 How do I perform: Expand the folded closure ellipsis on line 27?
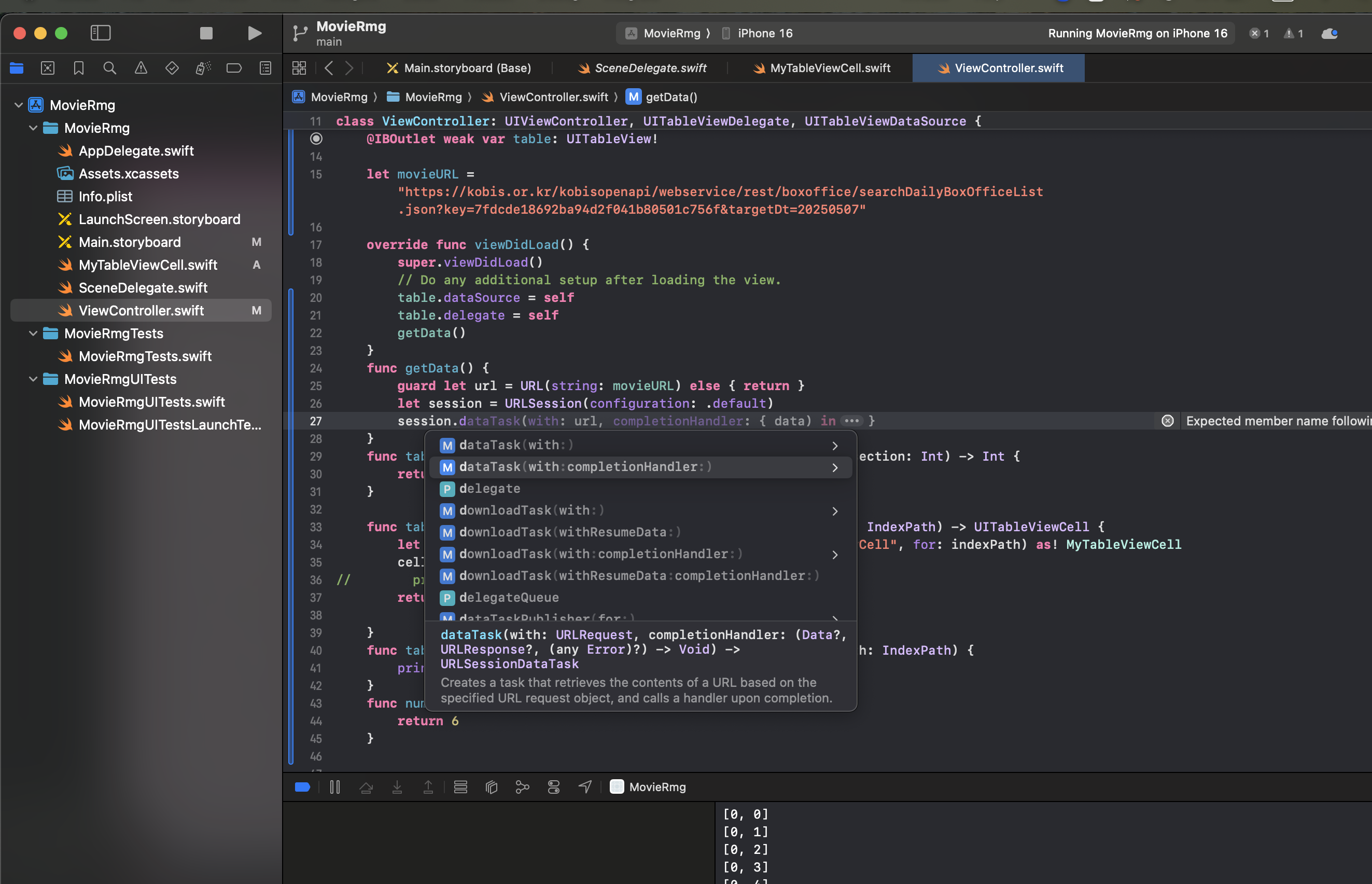[851, 421]
